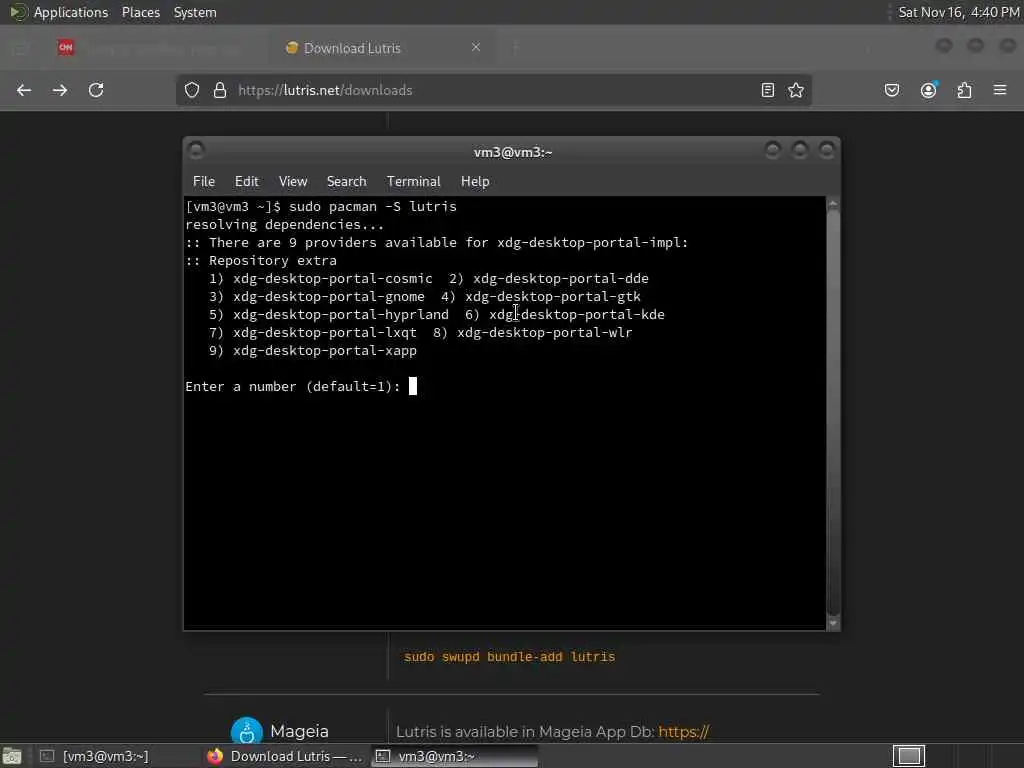The image size is (1024, 768).
Task: Click the terminal scrollbar down arrow
Action: pos(833,623)
